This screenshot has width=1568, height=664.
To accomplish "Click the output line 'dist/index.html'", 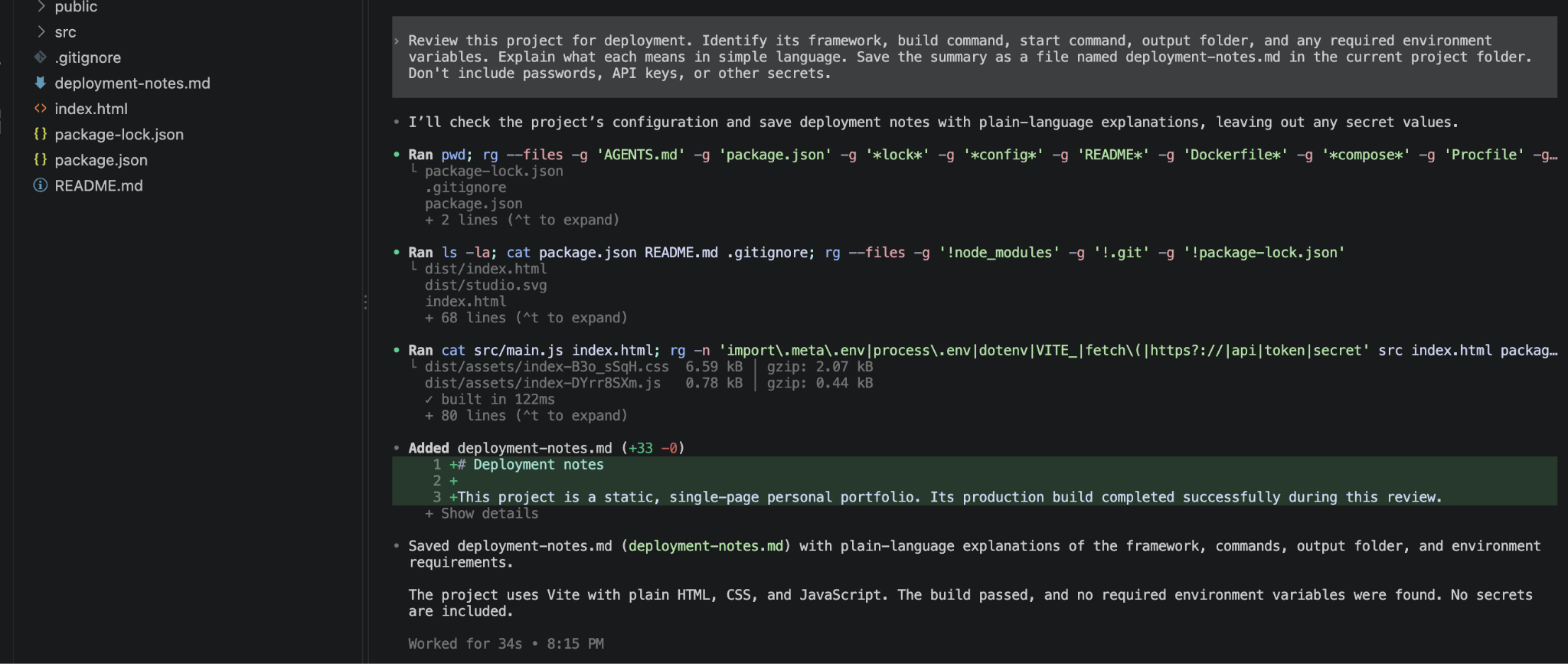I will click(x=486, y=269).
